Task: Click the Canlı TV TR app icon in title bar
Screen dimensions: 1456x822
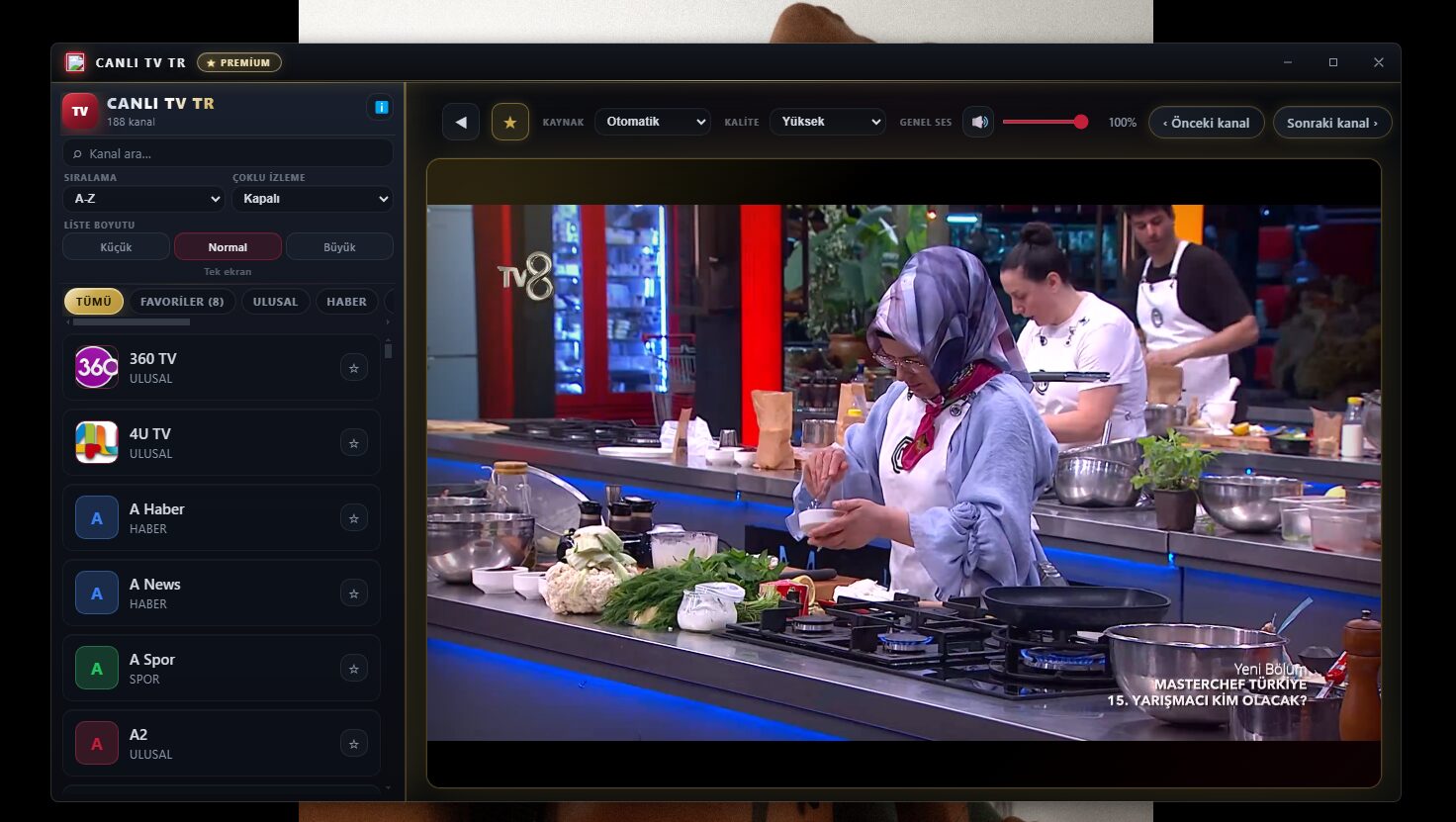Action: [x=75, y=62]
